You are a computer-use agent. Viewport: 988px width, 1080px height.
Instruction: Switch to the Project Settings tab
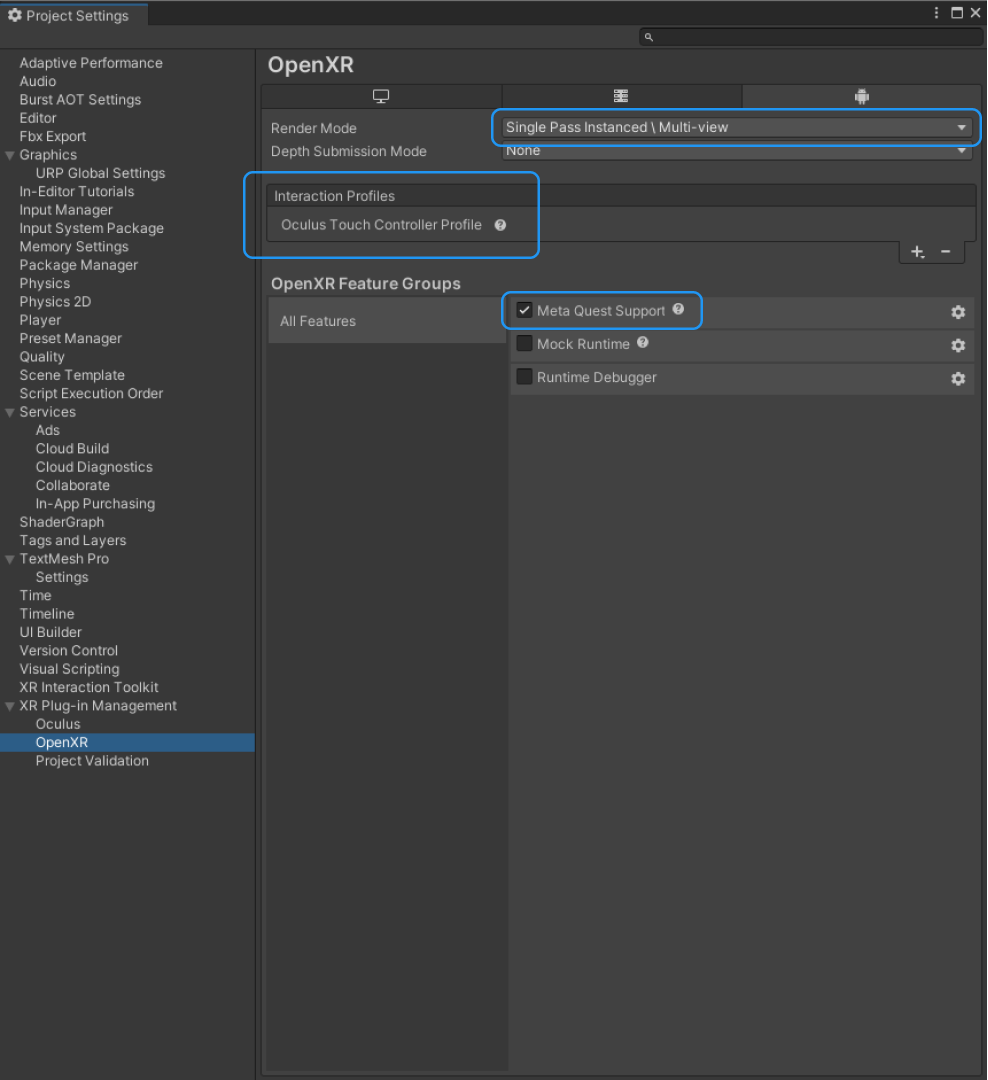tap(74, 15)
